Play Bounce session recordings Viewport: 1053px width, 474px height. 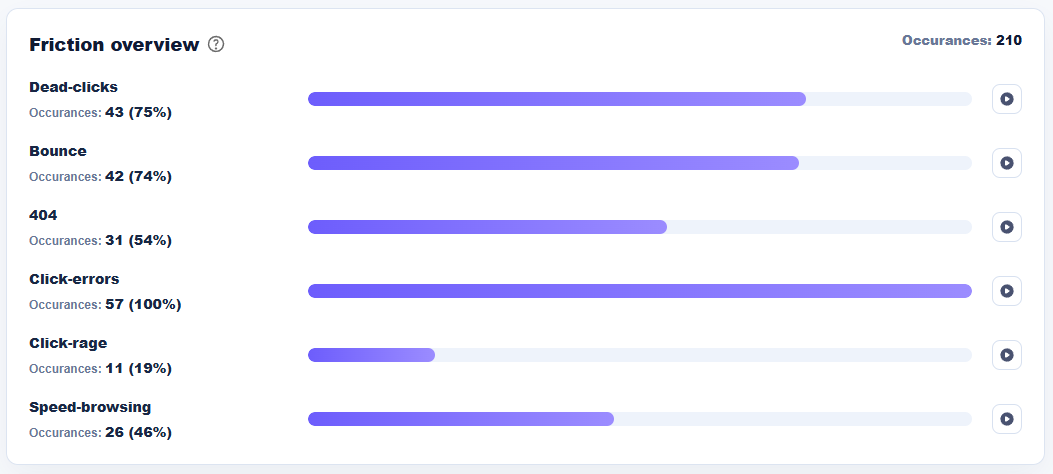click(1007, 163)
